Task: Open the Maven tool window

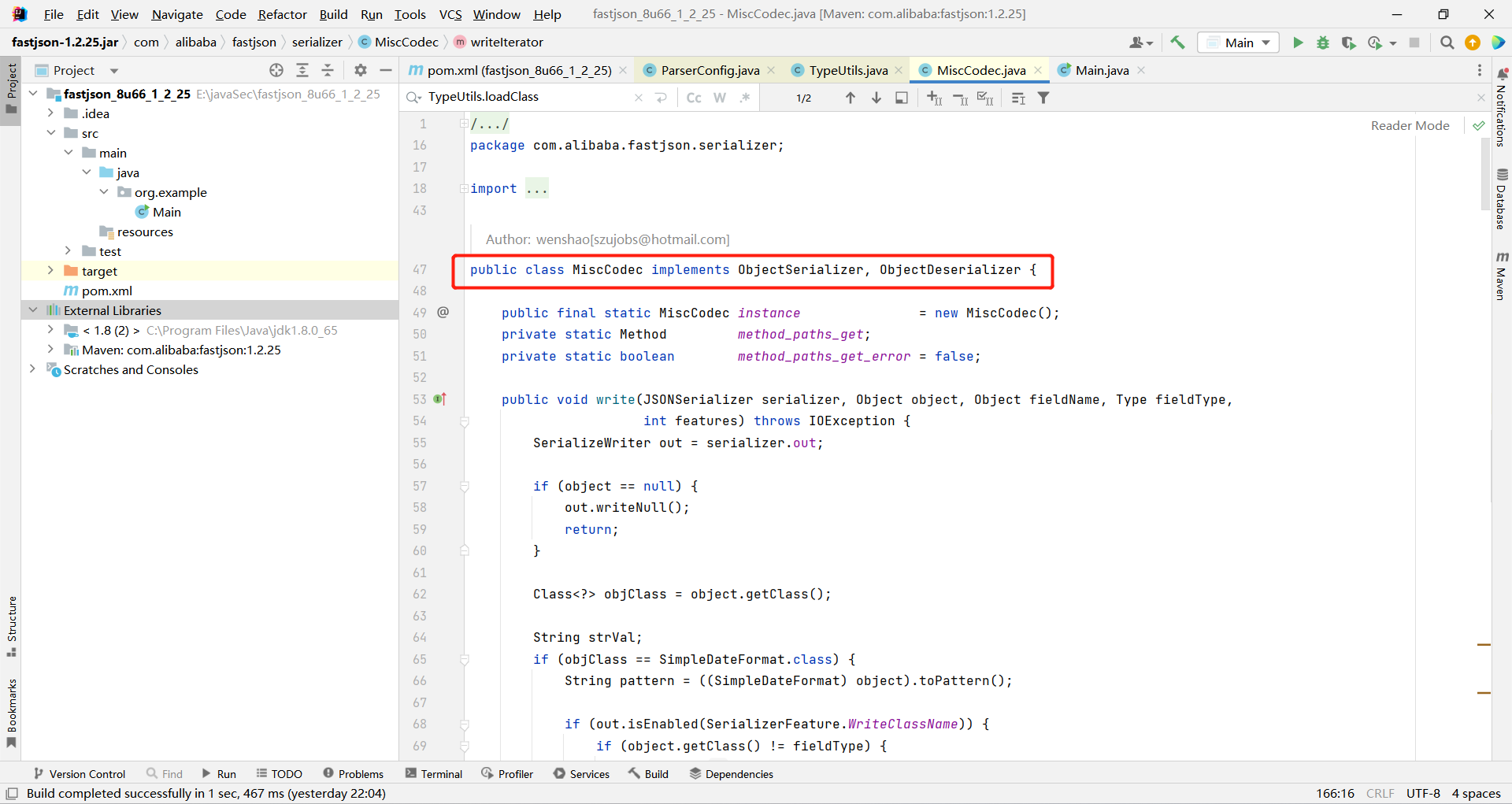Action: pyautogui.click(x=1502, y=276)
